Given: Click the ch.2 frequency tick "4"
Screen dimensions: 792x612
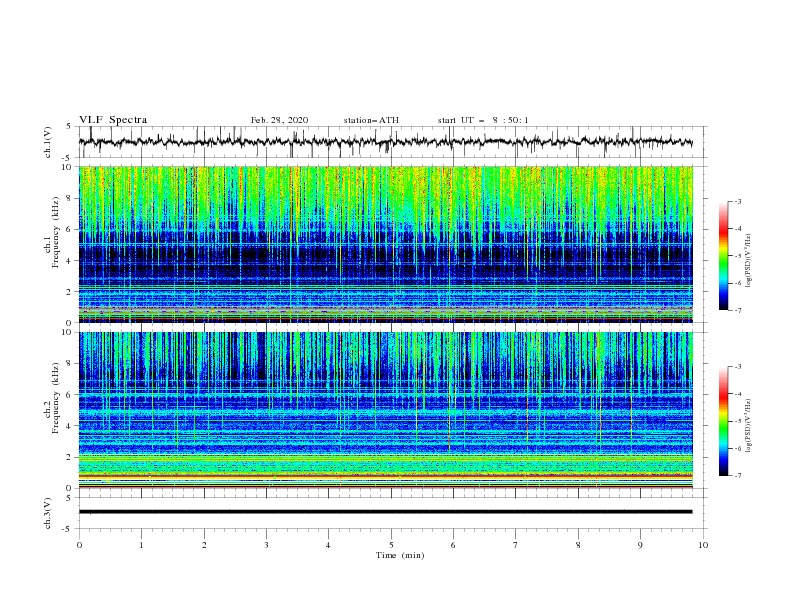Looking at the screenshot, I should 70,426.
